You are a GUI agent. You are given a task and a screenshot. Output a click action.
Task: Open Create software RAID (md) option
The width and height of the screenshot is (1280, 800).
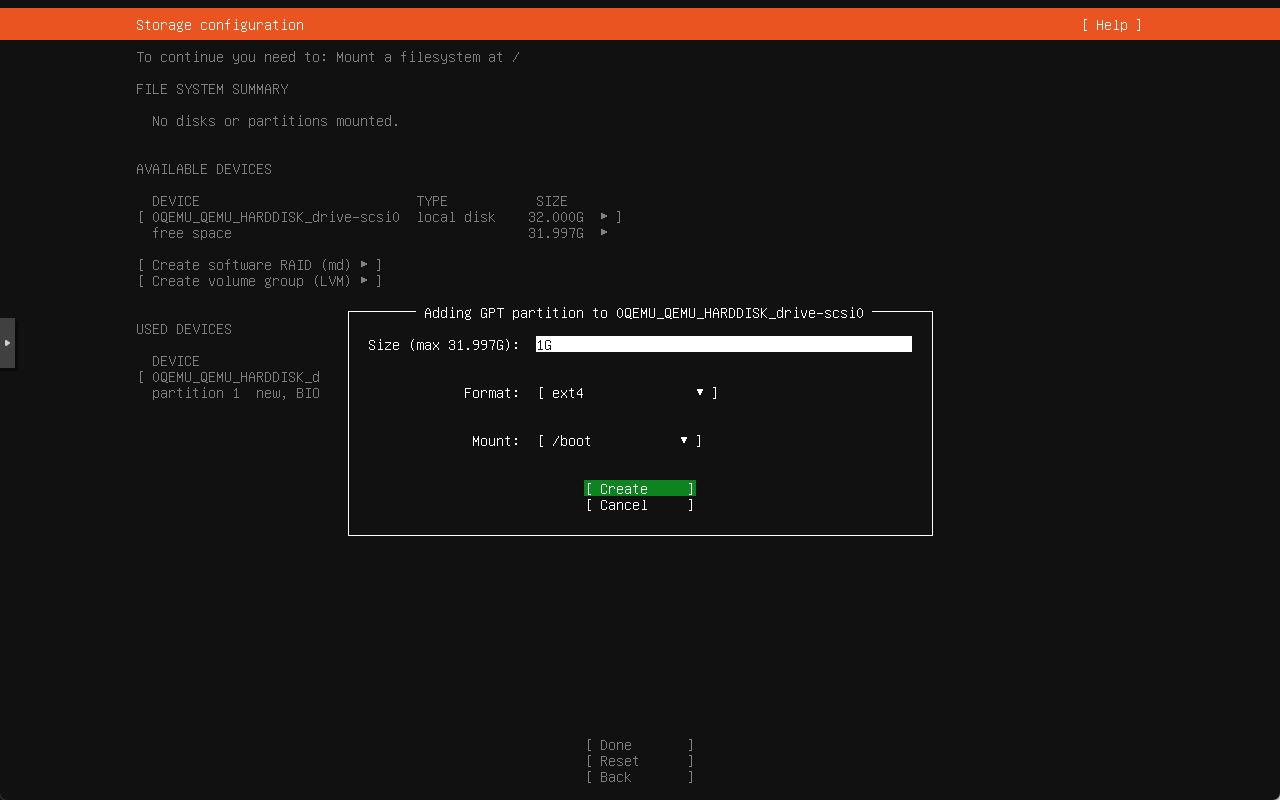tap(260, 265)
